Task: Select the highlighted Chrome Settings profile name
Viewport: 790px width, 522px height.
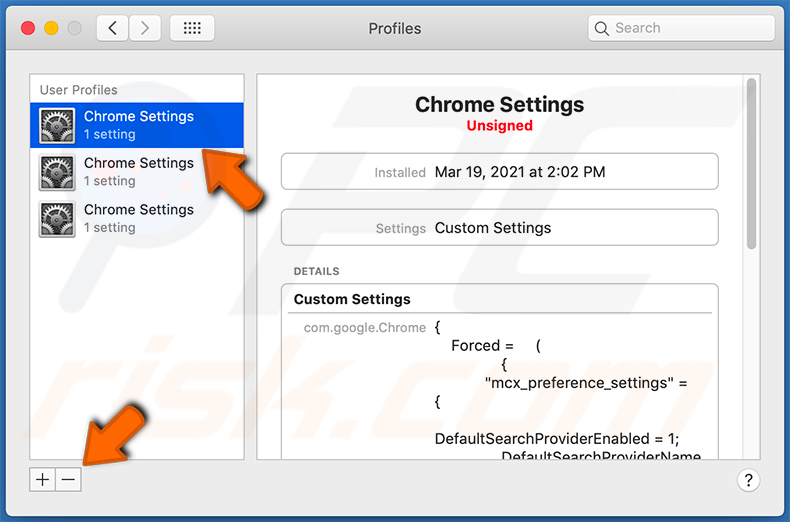Action: [139, 116]
